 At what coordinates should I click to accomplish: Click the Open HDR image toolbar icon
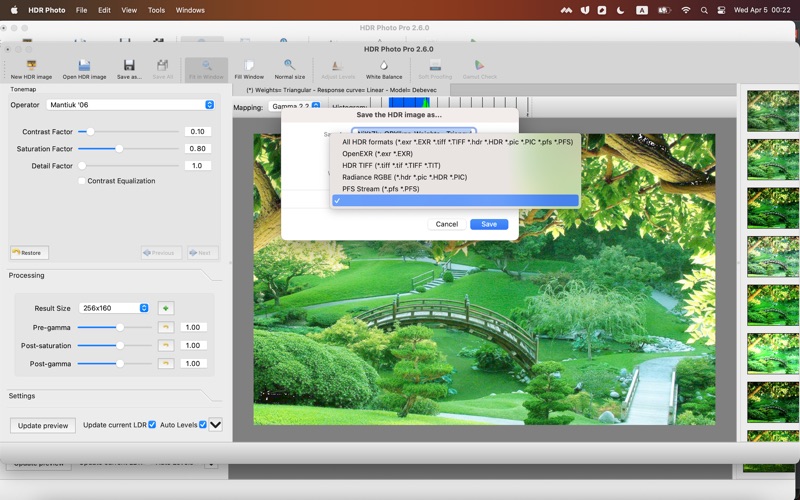click(84, 66)
